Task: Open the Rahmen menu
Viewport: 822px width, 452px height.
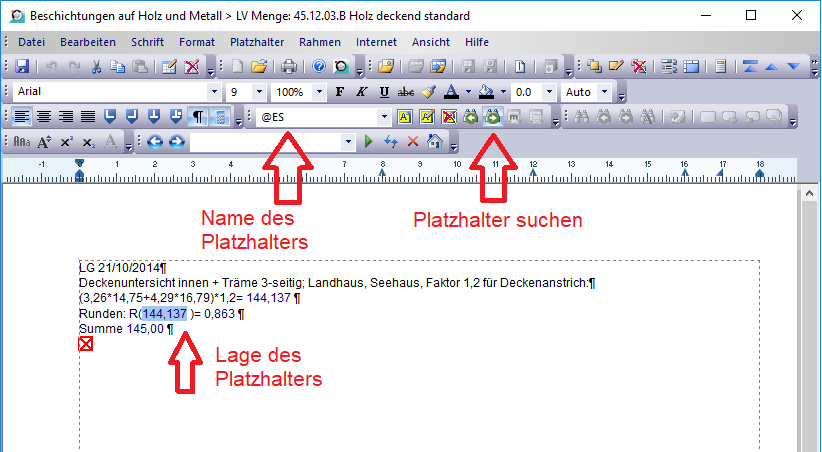Action: (320, 42)
